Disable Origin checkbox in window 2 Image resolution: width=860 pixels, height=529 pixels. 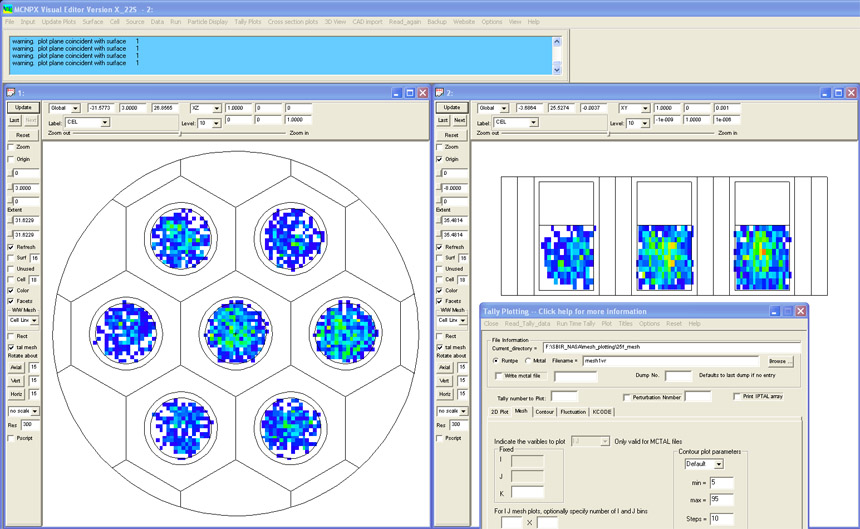pos(439,159)
